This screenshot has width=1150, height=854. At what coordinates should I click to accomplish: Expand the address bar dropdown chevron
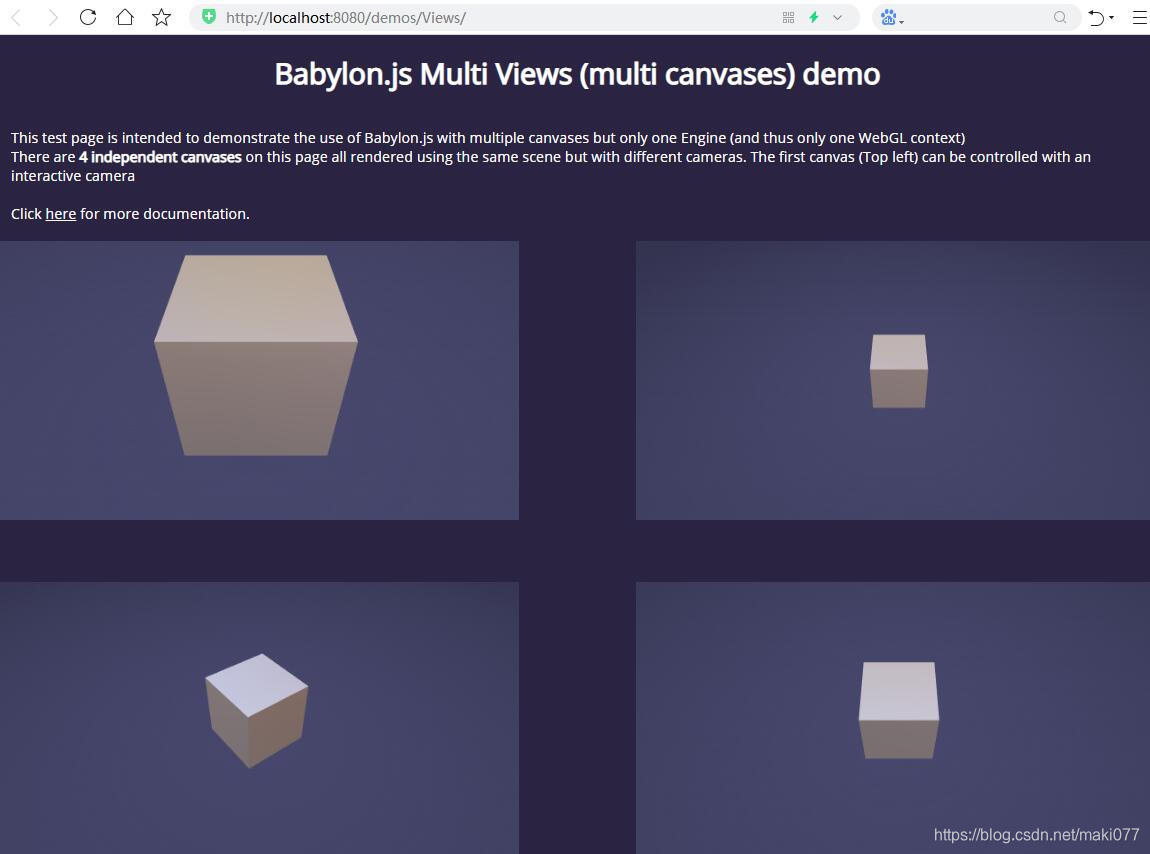coord(837,18)
